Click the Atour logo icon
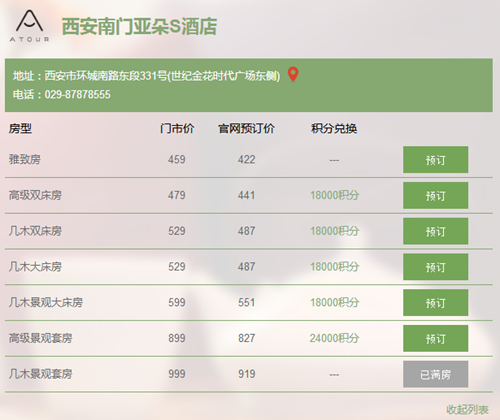Screen dimensions: 500x420 (29, 26)
